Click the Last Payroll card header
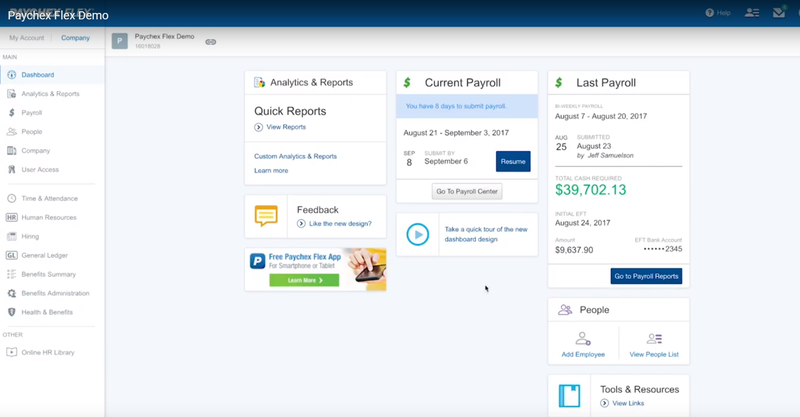The image size is (800, 417). [618, 83]
